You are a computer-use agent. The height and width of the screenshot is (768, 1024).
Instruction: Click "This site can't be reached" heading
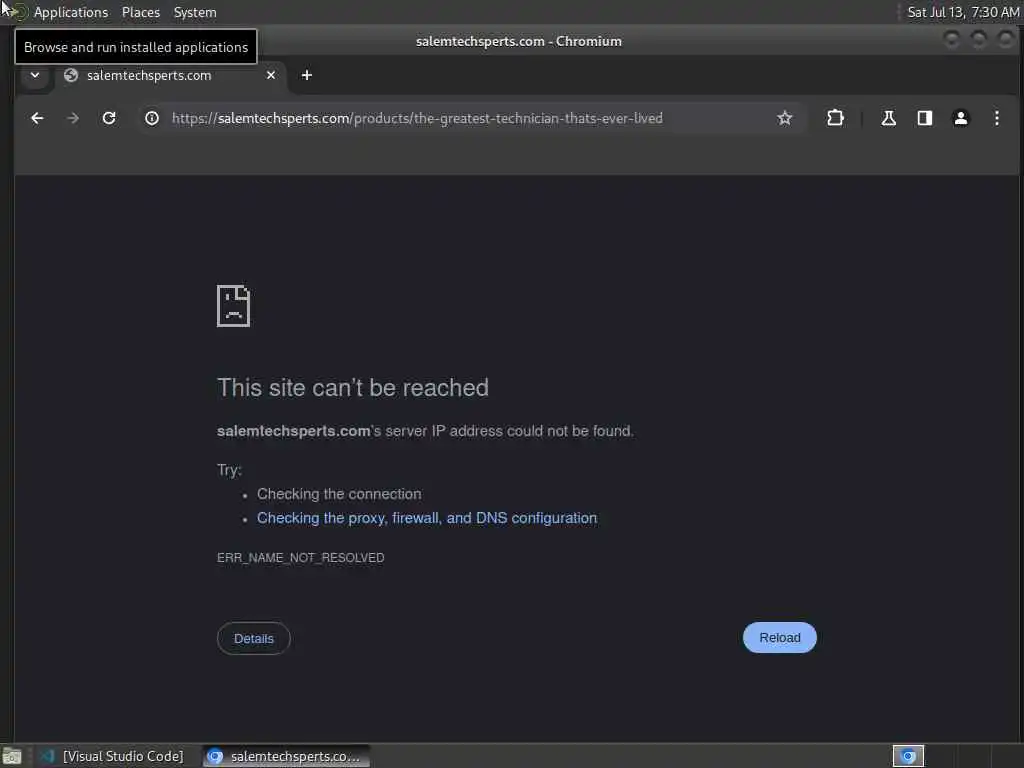tap(353, 388)
